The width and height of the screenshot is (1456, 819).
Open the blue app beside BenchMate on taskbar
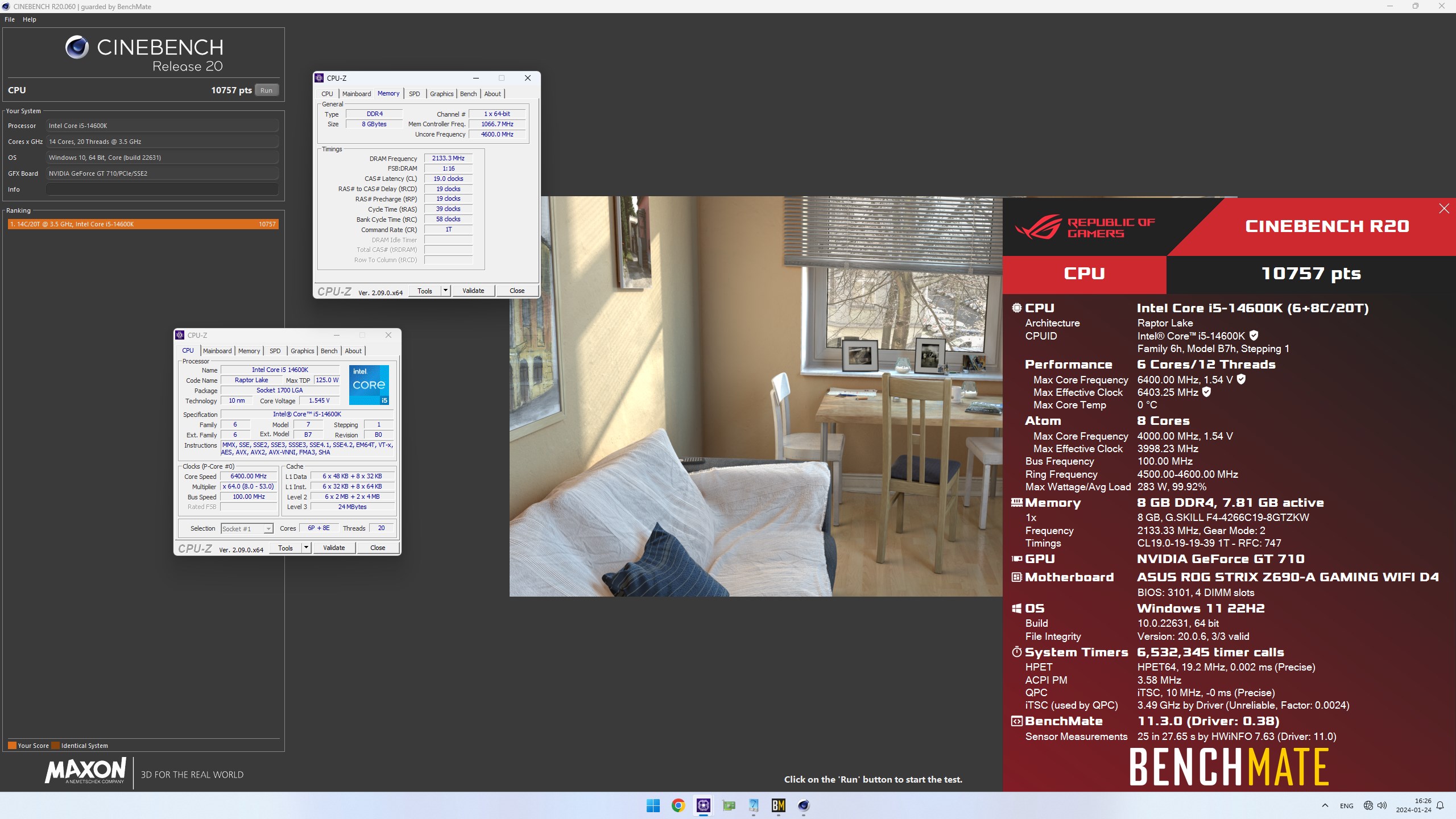[x=754, y=805]
